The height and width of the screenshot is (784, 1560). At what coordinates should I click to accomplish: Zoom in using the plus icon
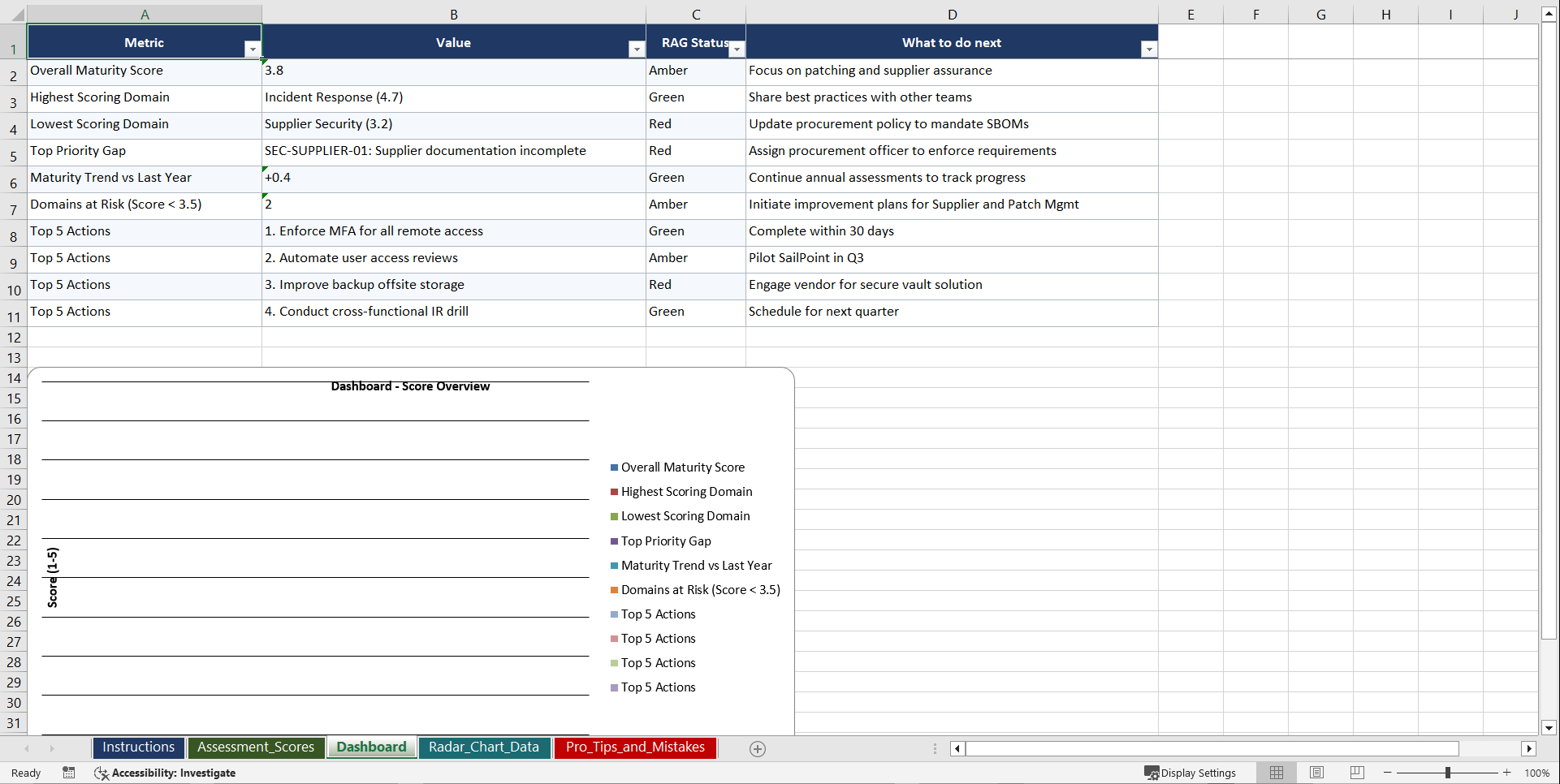(x=1506, y=773)
